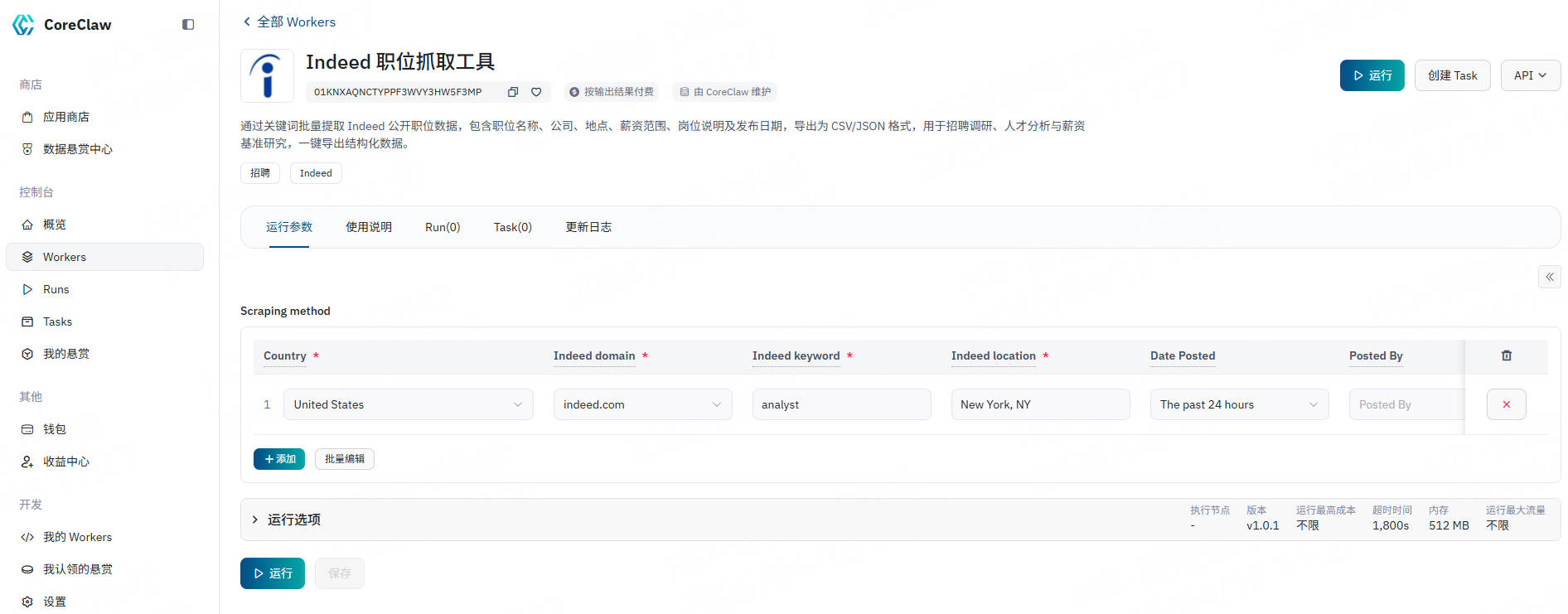
Task: Open the Country dropdown showing United States
Action: [x=408, y=404]
